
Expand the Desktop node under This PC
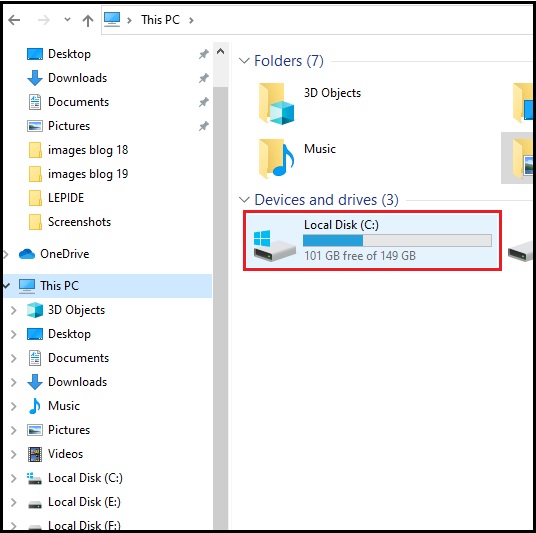point(14,334)
